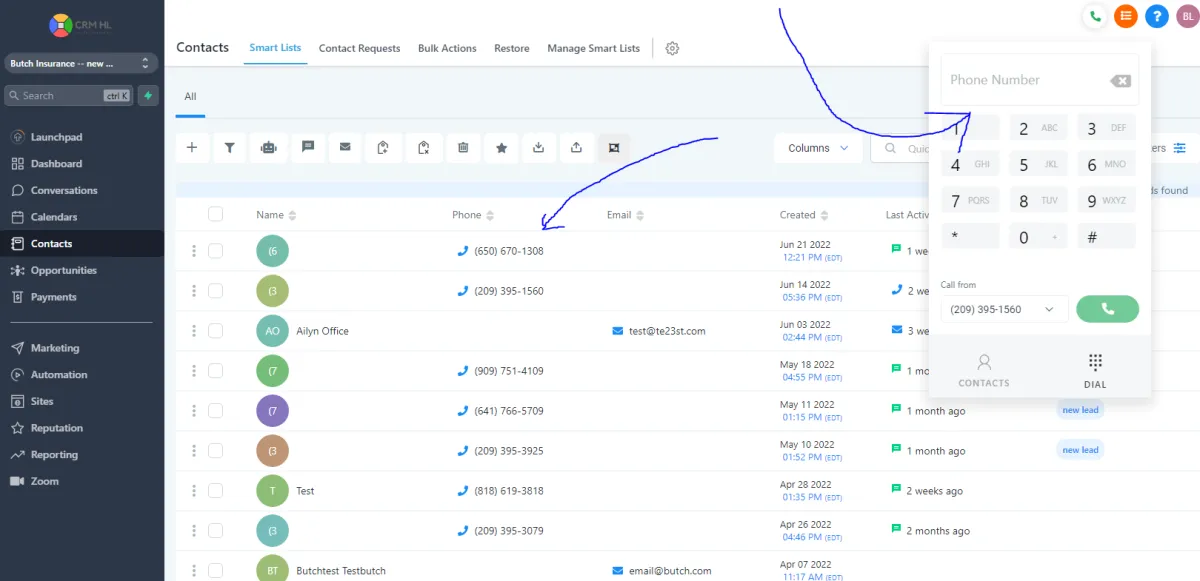Add a new contact with plus icon

[192, 147]
